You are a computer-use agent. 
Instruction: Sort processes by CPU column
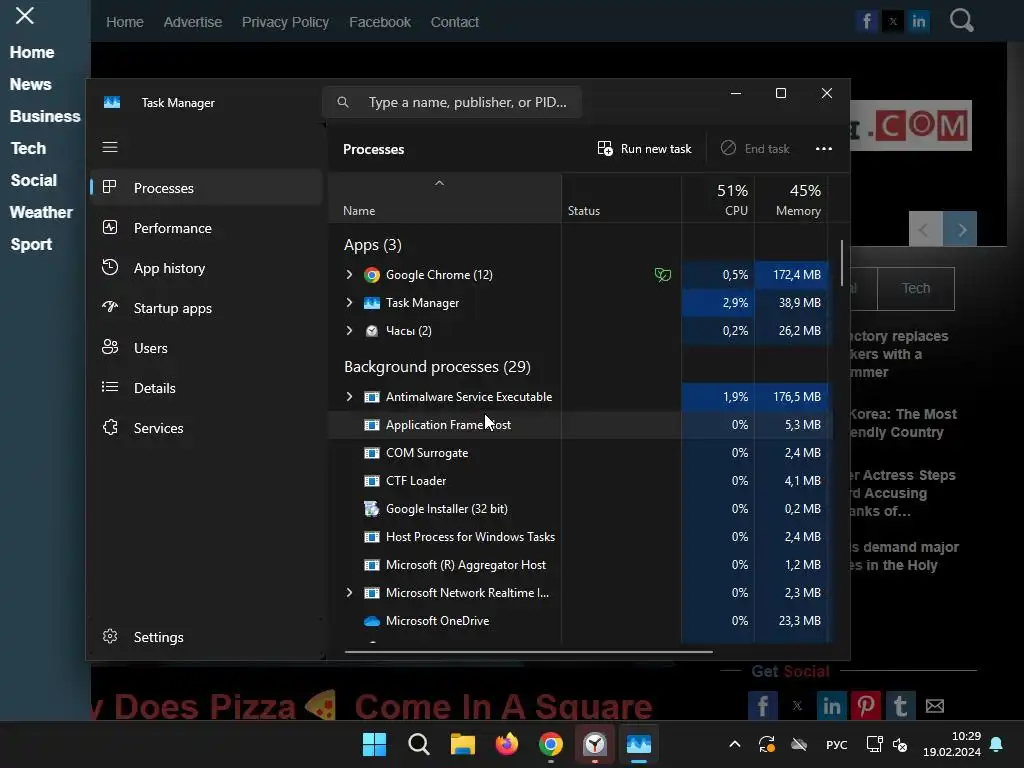(x=718, y=199)
